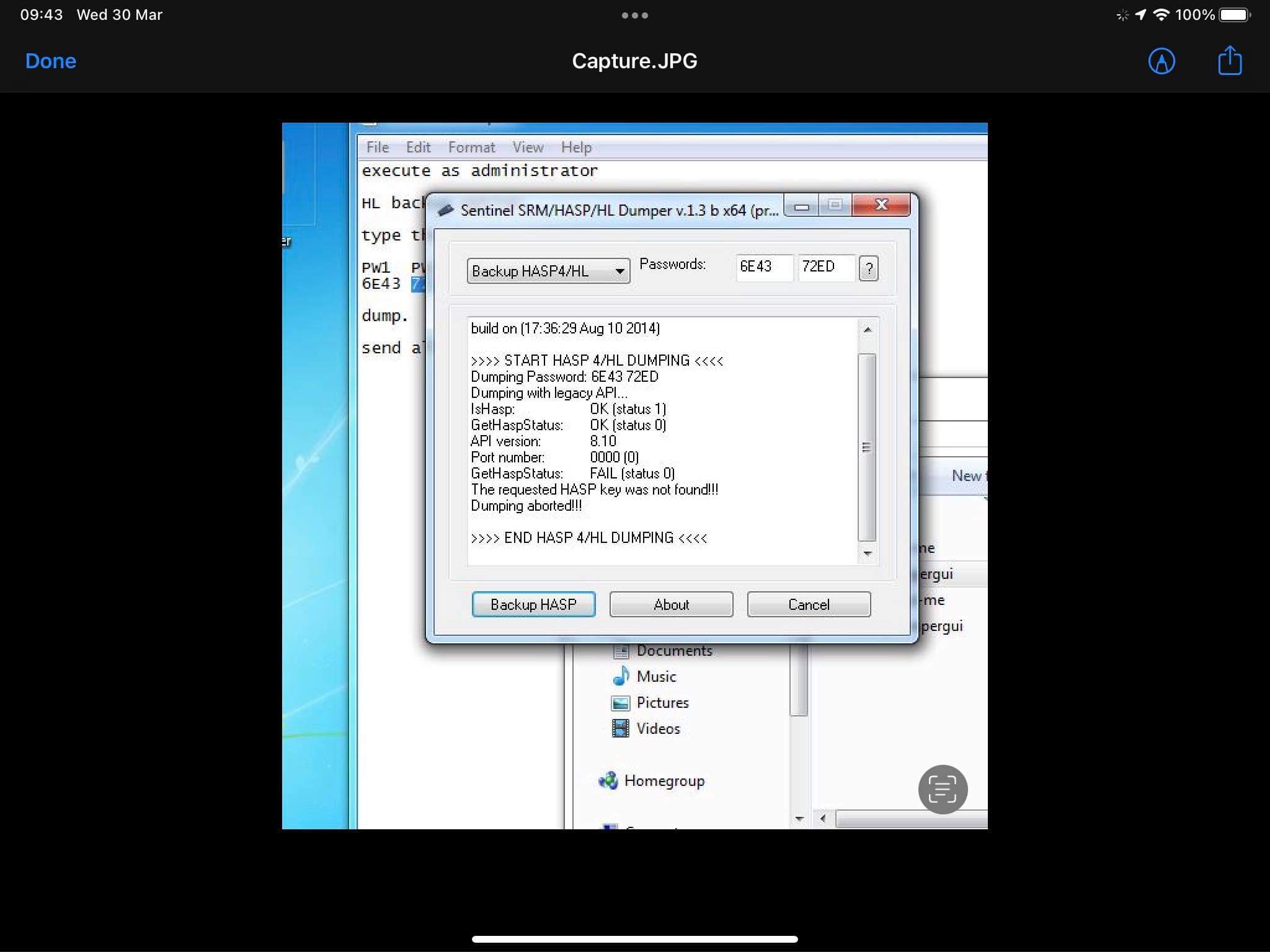Tap the Live Text scan icon
This screenshot has height=952, width=1270.
[x=942, y=789]
